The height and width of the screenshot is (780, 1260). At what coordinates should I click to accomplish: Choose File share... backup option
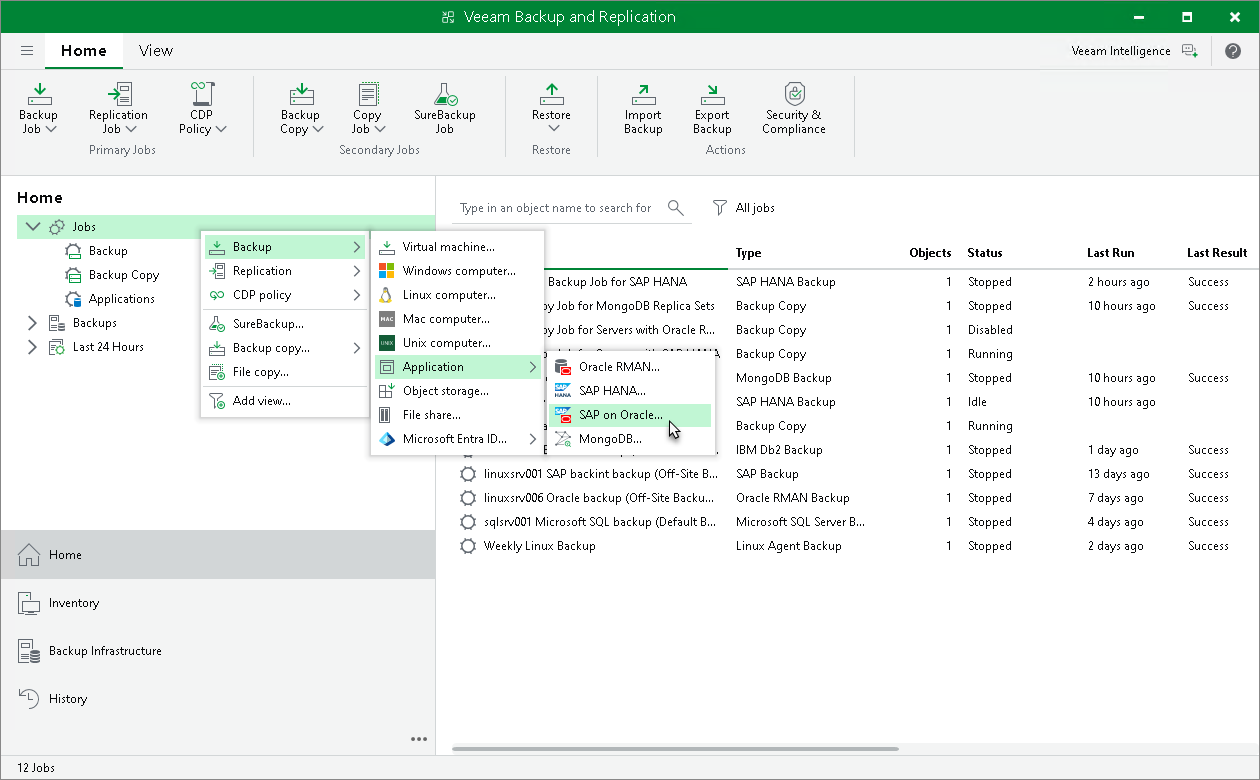click(x=457, y=415)
